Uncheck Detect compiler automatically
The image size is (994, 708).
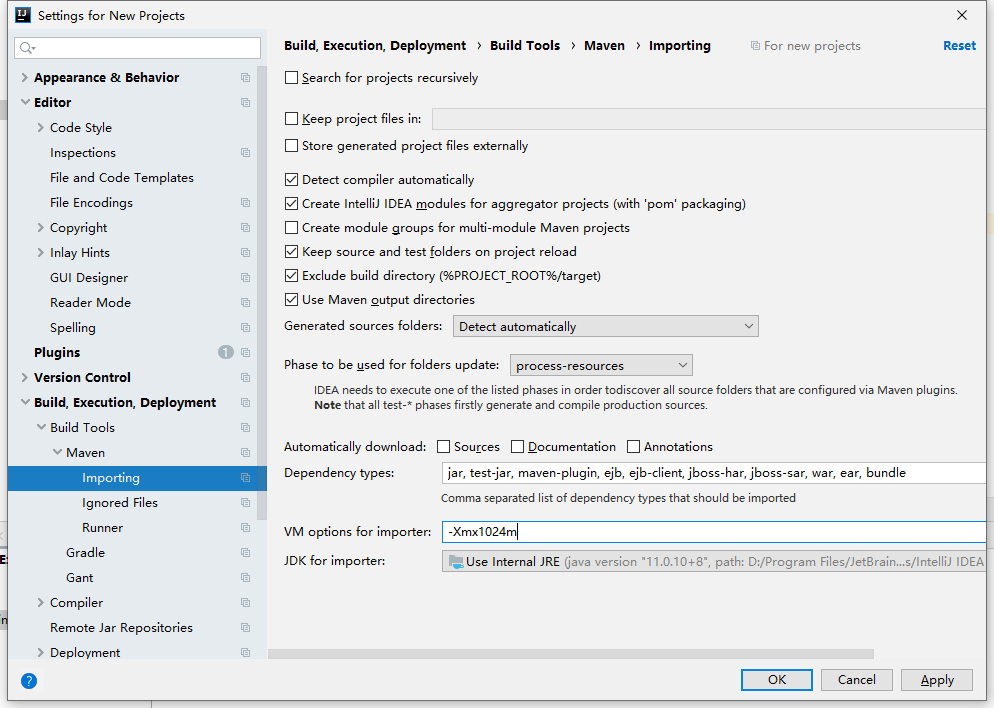point(292,180)
